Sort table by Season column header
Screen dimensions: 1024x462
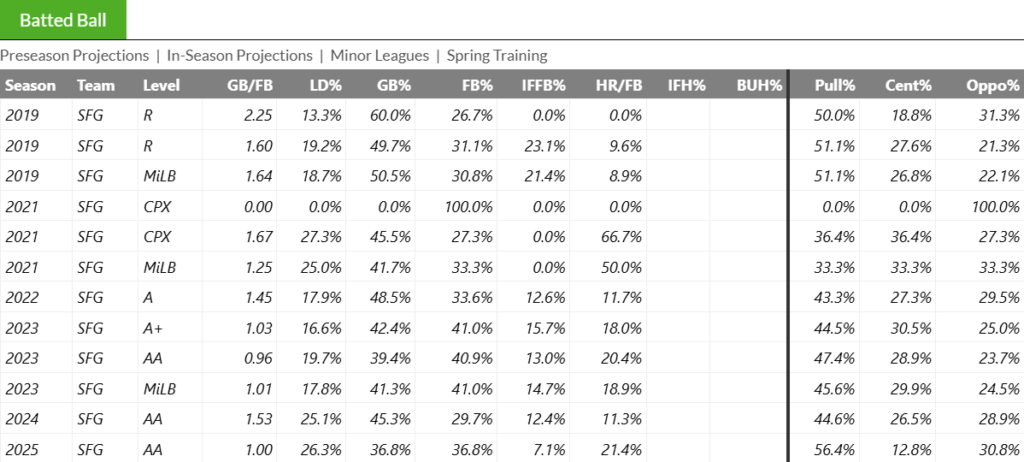coord(31,86)
